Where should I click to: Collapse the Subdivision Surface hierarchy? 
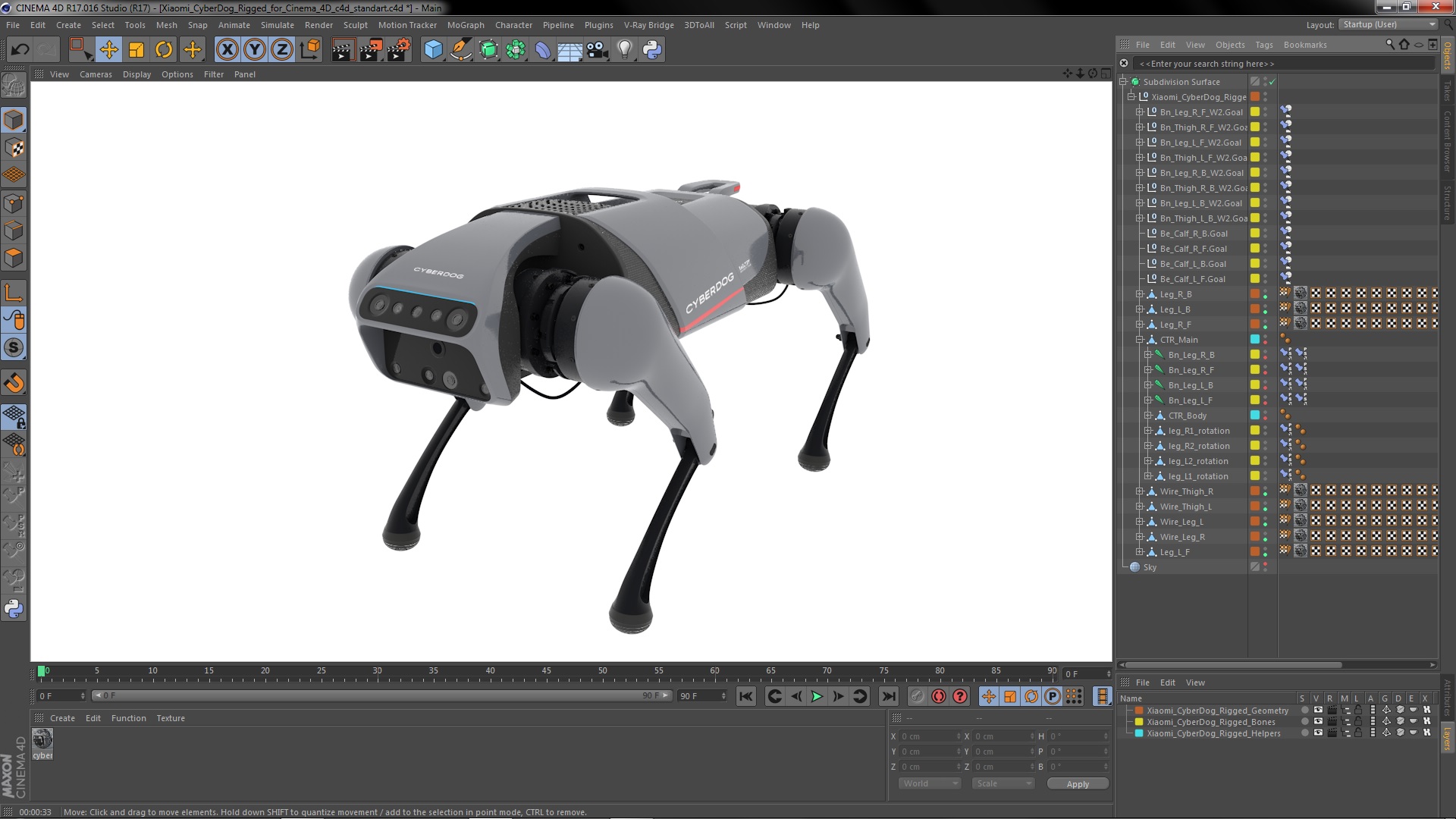[x=1123, y=82]
